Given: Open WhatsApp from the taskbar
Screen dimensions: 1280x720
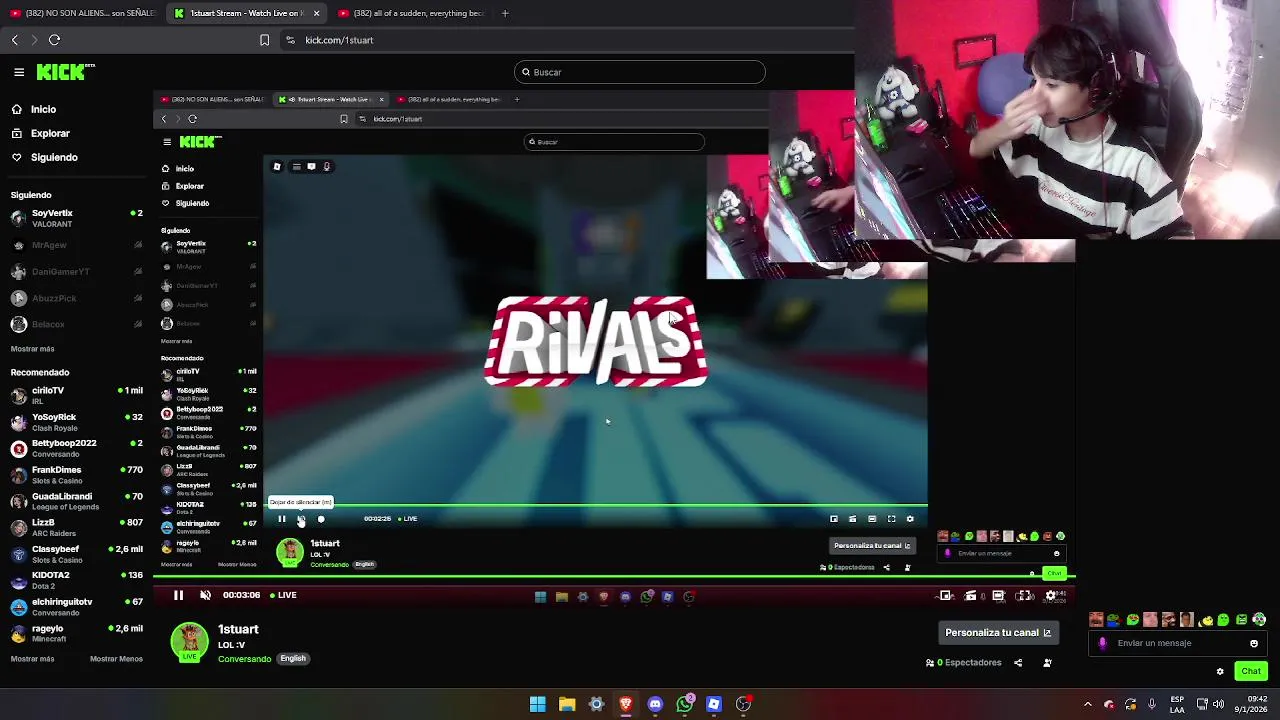Looking at the screenshot, I should pos(684,704).
